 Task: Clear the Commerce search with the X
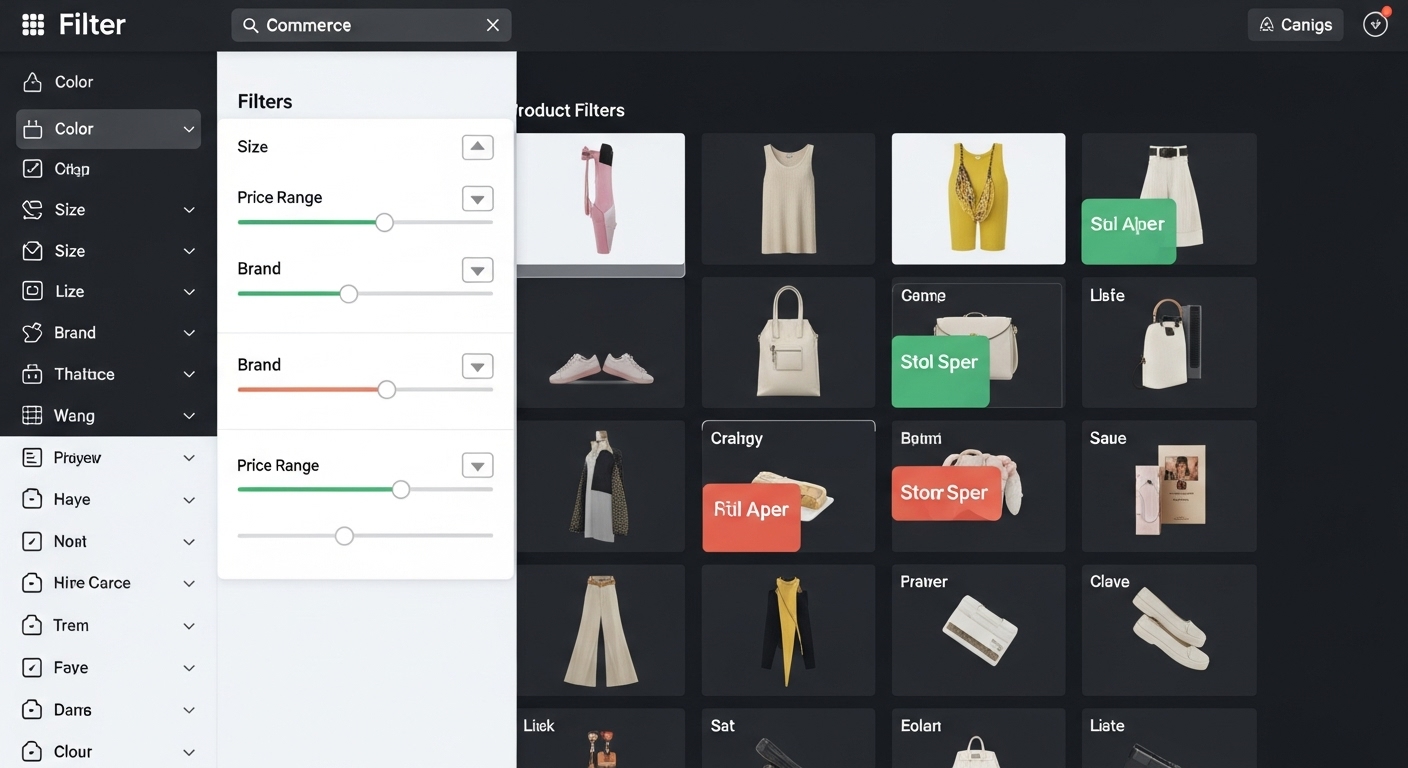(492, 26)
